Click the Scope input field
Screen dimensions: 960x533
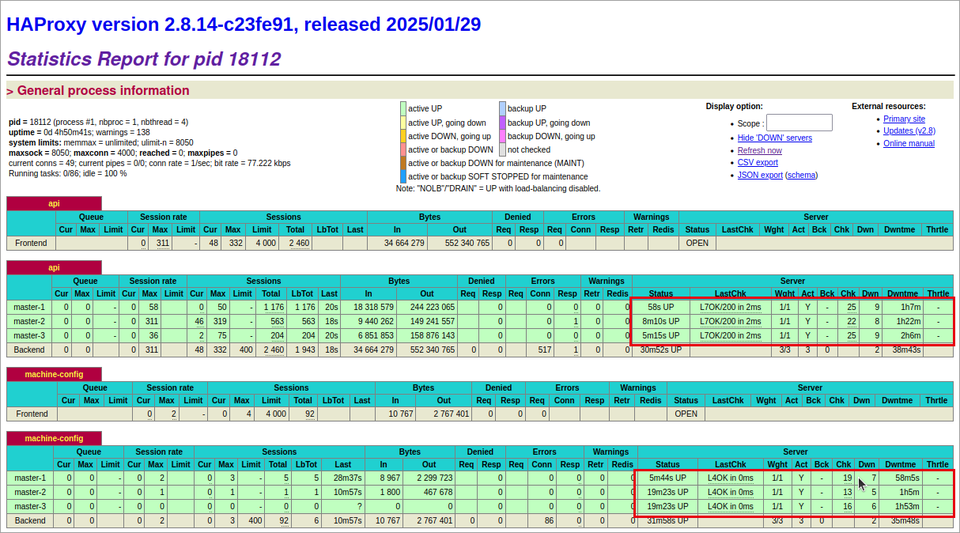(799, 123)
